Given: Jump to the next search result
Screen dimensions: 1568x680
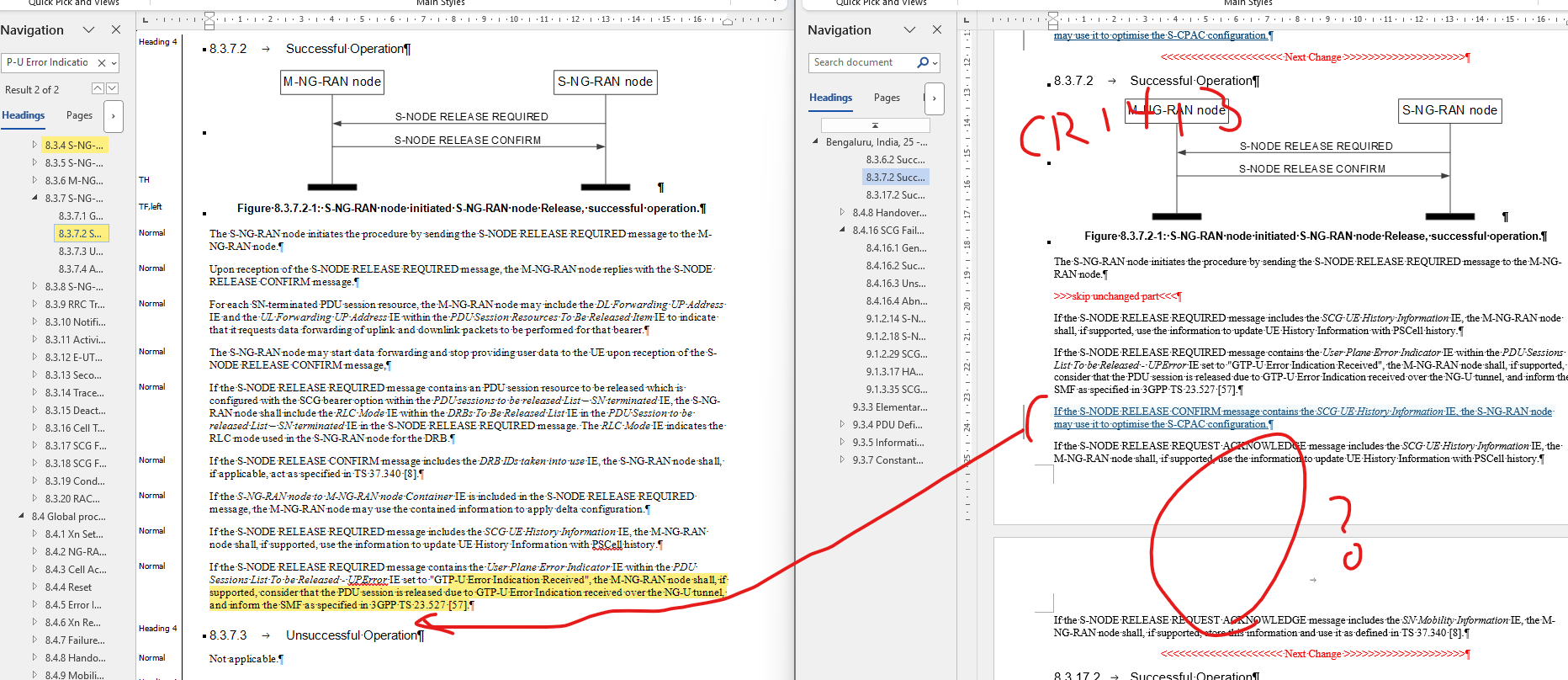Looking at the screenshot, I should (113, 88).
